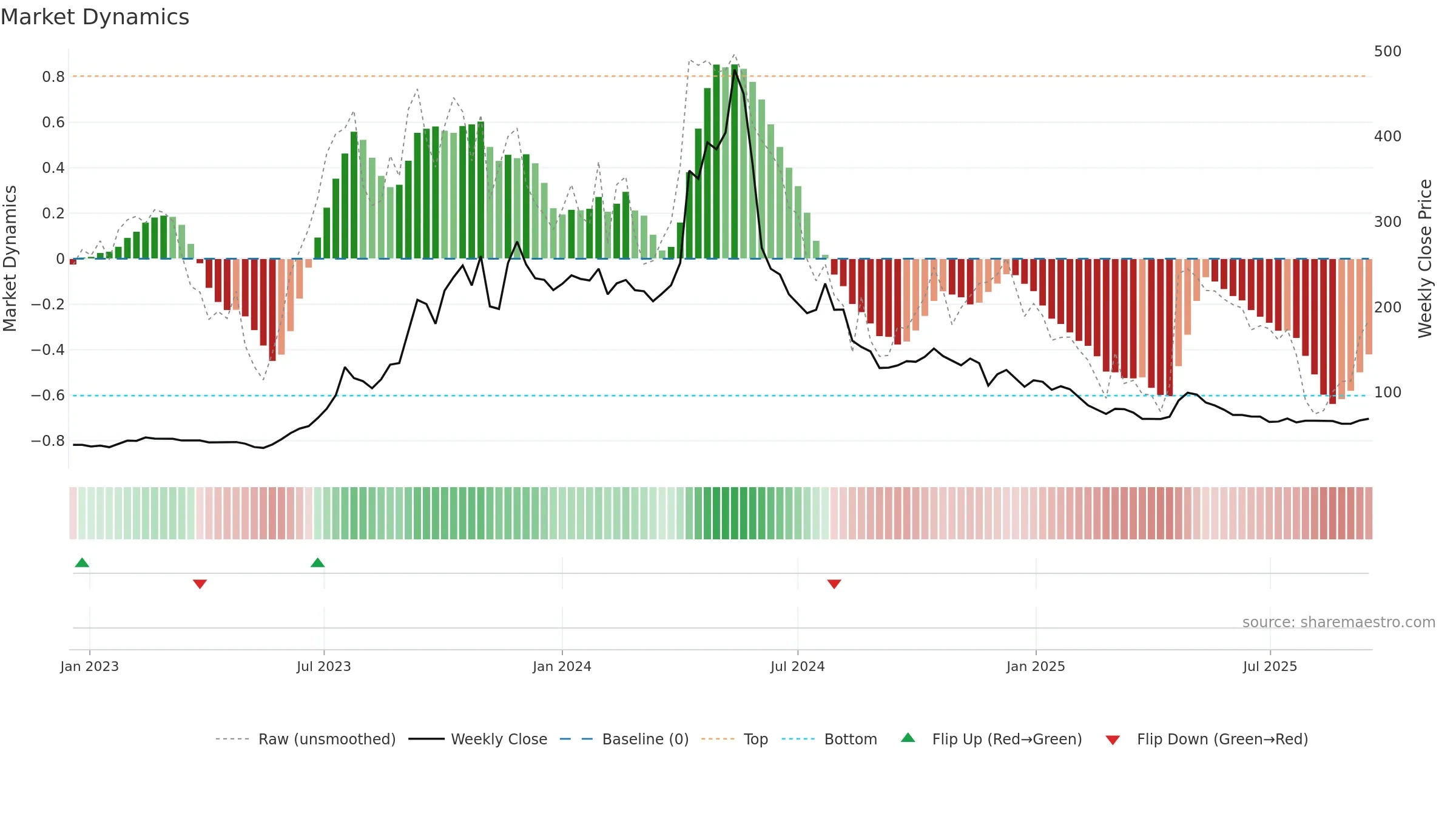Click the red flip-down marker after Jul 2024
Image resolution: width=1456 pixels, height=819 pixels.
pyautogui.click(x=834, y=584)
